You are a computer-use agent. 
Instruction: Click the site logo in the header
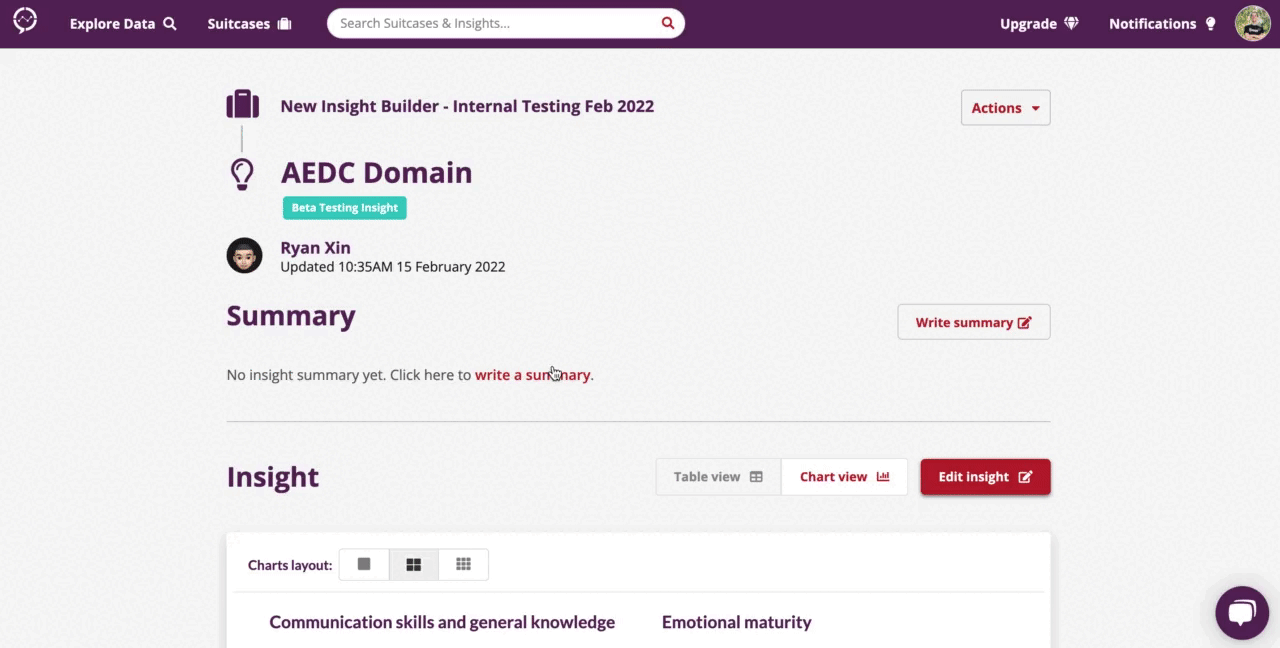(x=25, y=21)
